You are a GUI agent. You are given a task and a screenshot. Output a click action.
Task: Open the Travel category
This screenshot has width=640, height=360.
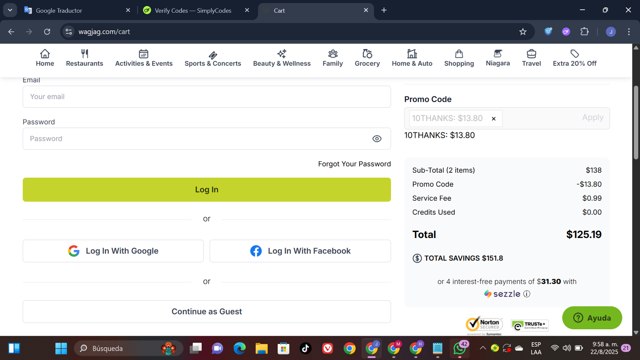click(x=531, y=58)
